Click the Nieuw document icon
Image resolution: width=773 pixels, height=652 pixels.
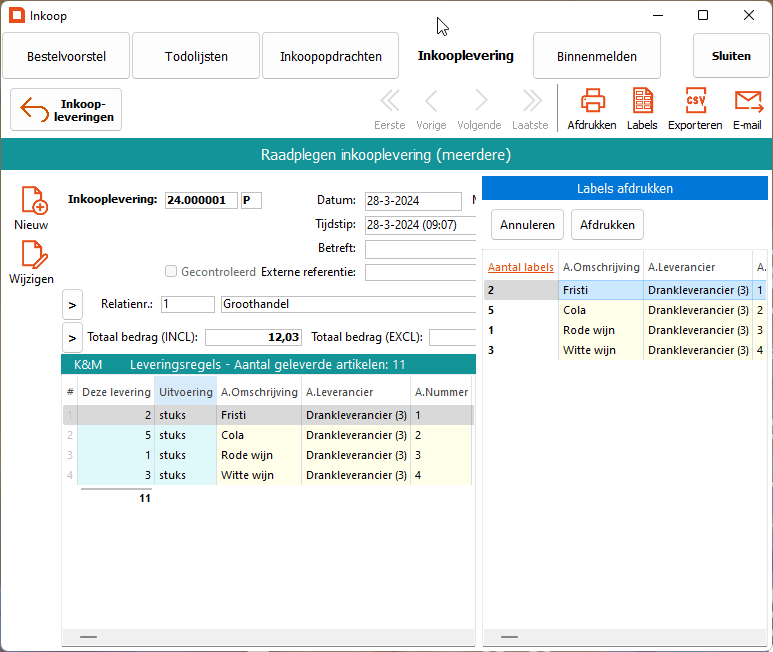coord(34,201)
